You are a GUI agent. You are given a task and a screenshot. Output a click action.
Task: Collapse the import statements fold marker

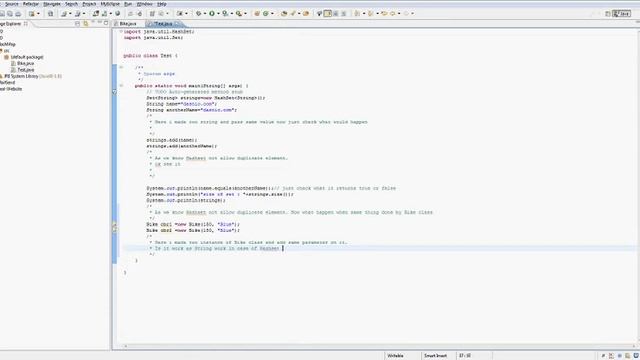click(x=121, y=31)
